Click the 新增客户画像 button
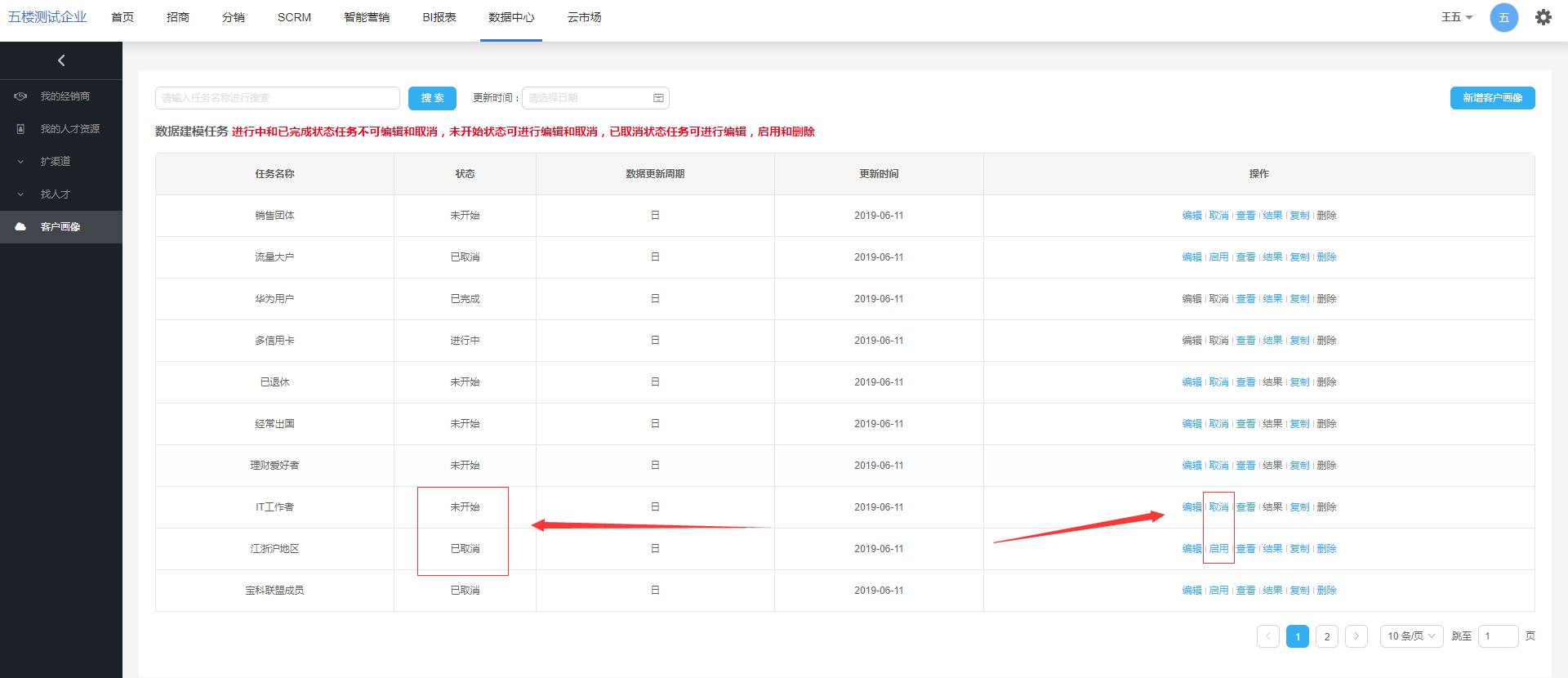Screen dimensions: 1568x678 1492,98
